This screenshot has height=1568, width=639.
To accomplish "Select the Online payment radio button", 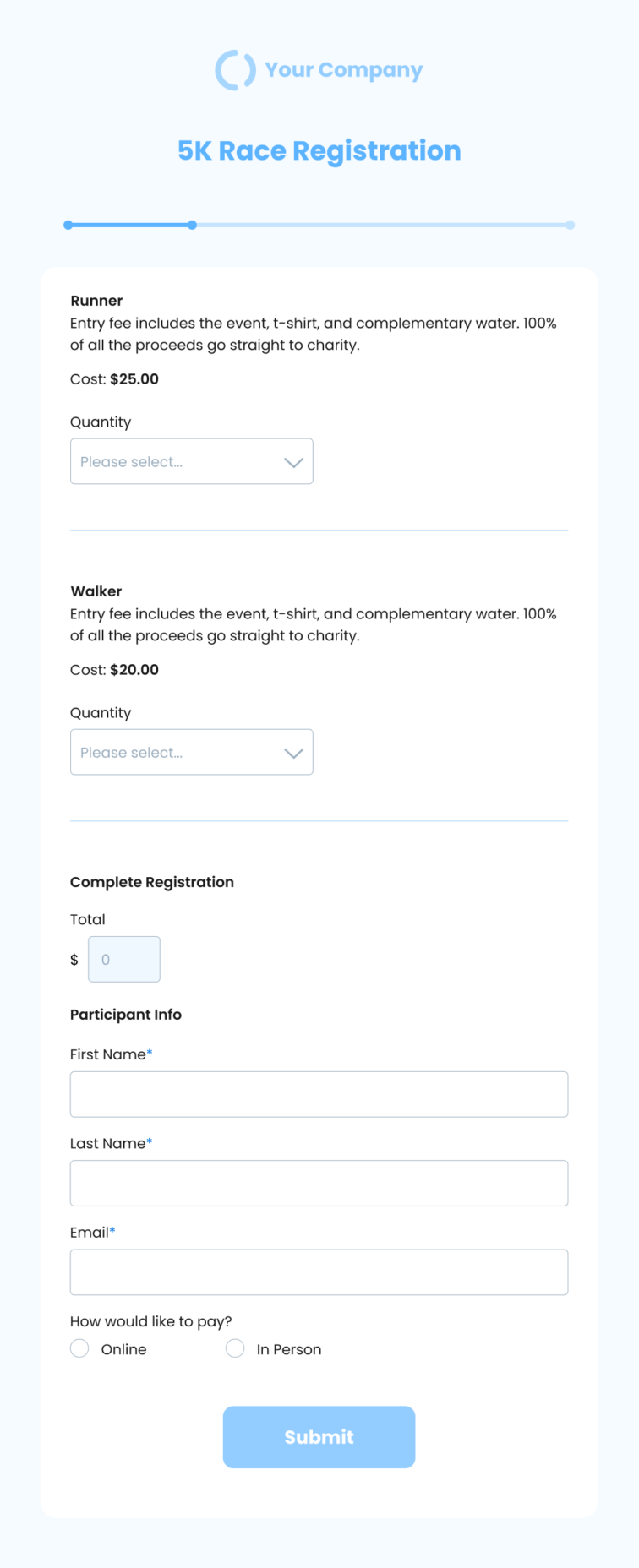I will point(79,1348).
